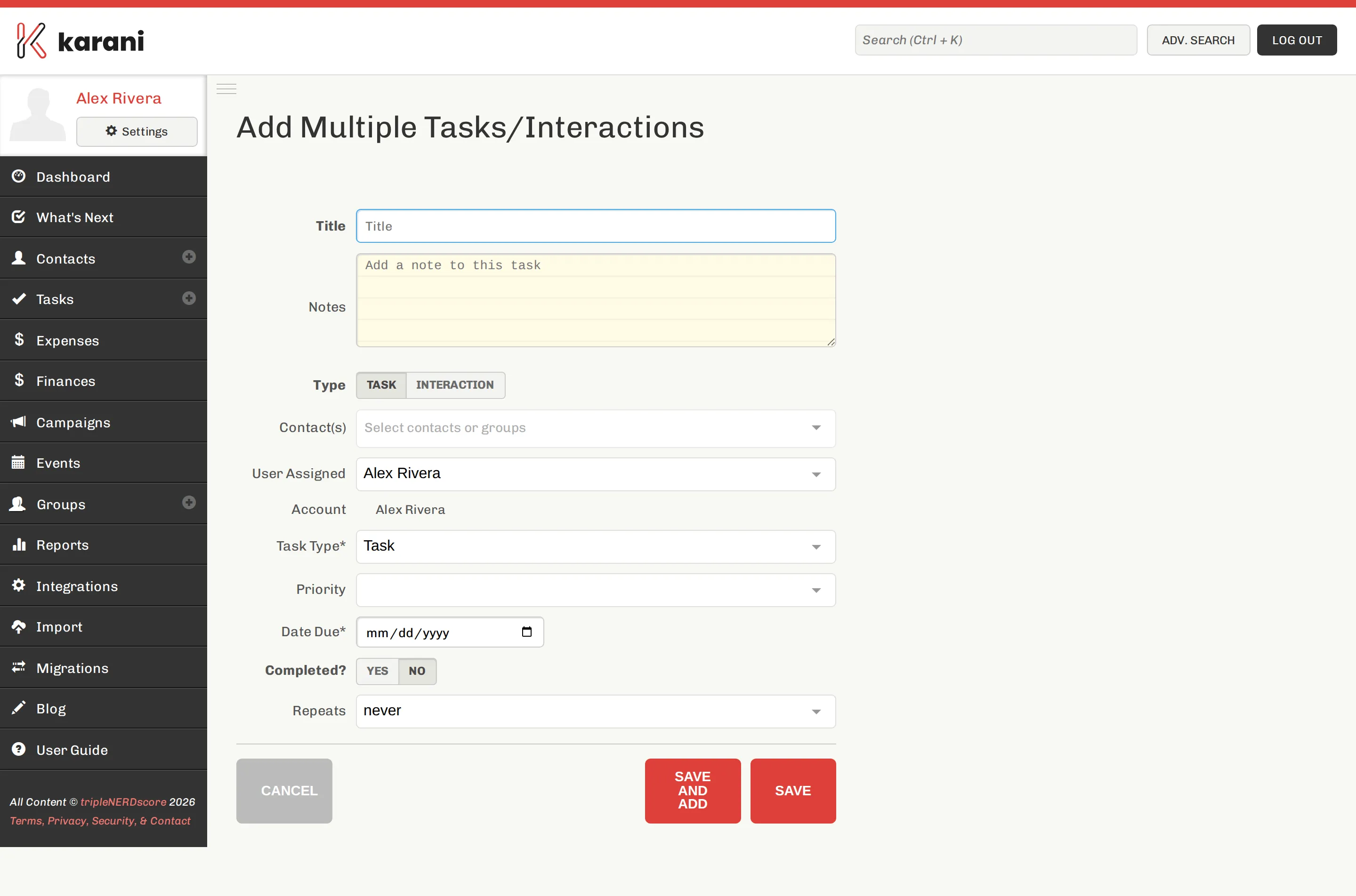Click SAVE AND ADD button
The height and width of the screenshot is (896, 1356).
(692, 791)
